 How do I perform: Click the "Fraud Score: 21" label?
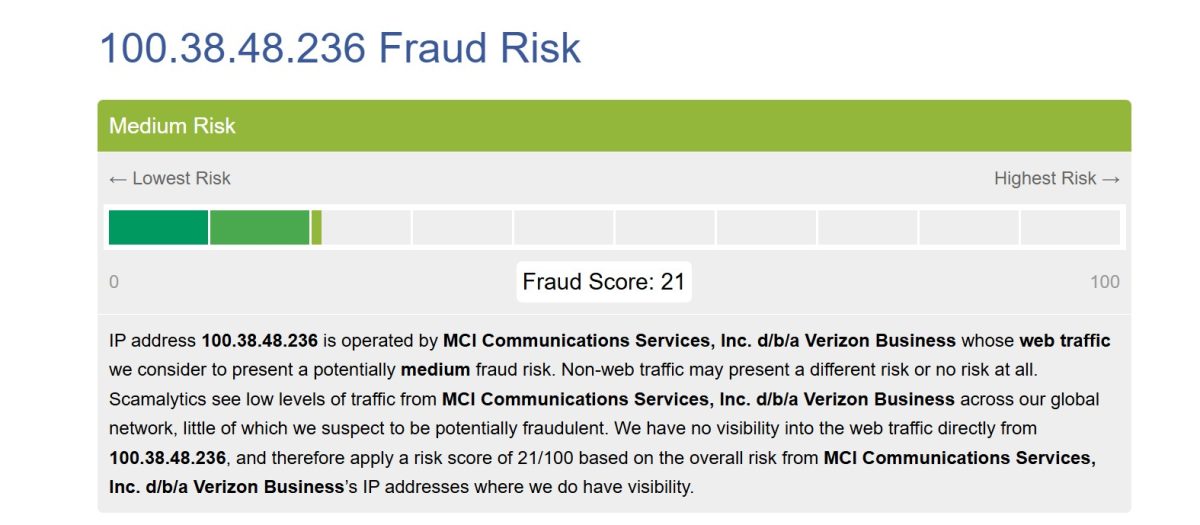point(604,282)
